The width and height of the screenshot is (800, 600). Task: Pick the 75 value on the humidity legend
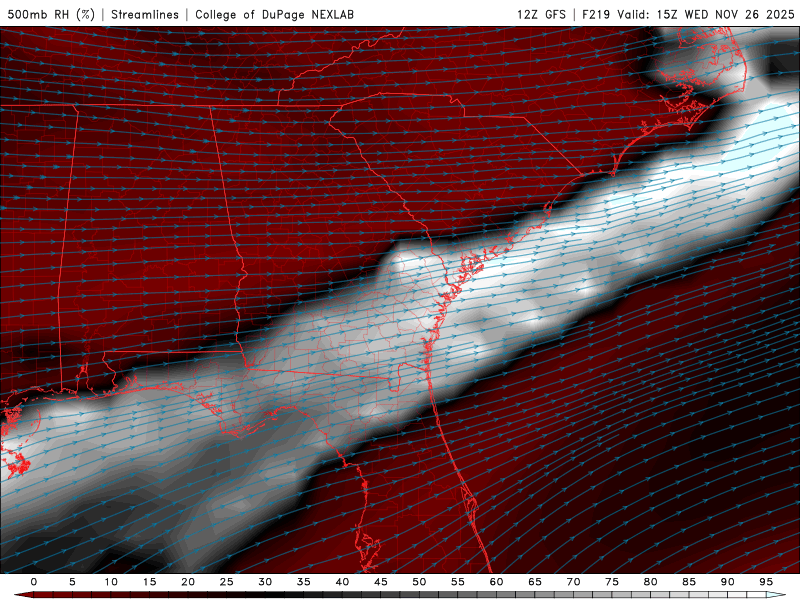612,582
